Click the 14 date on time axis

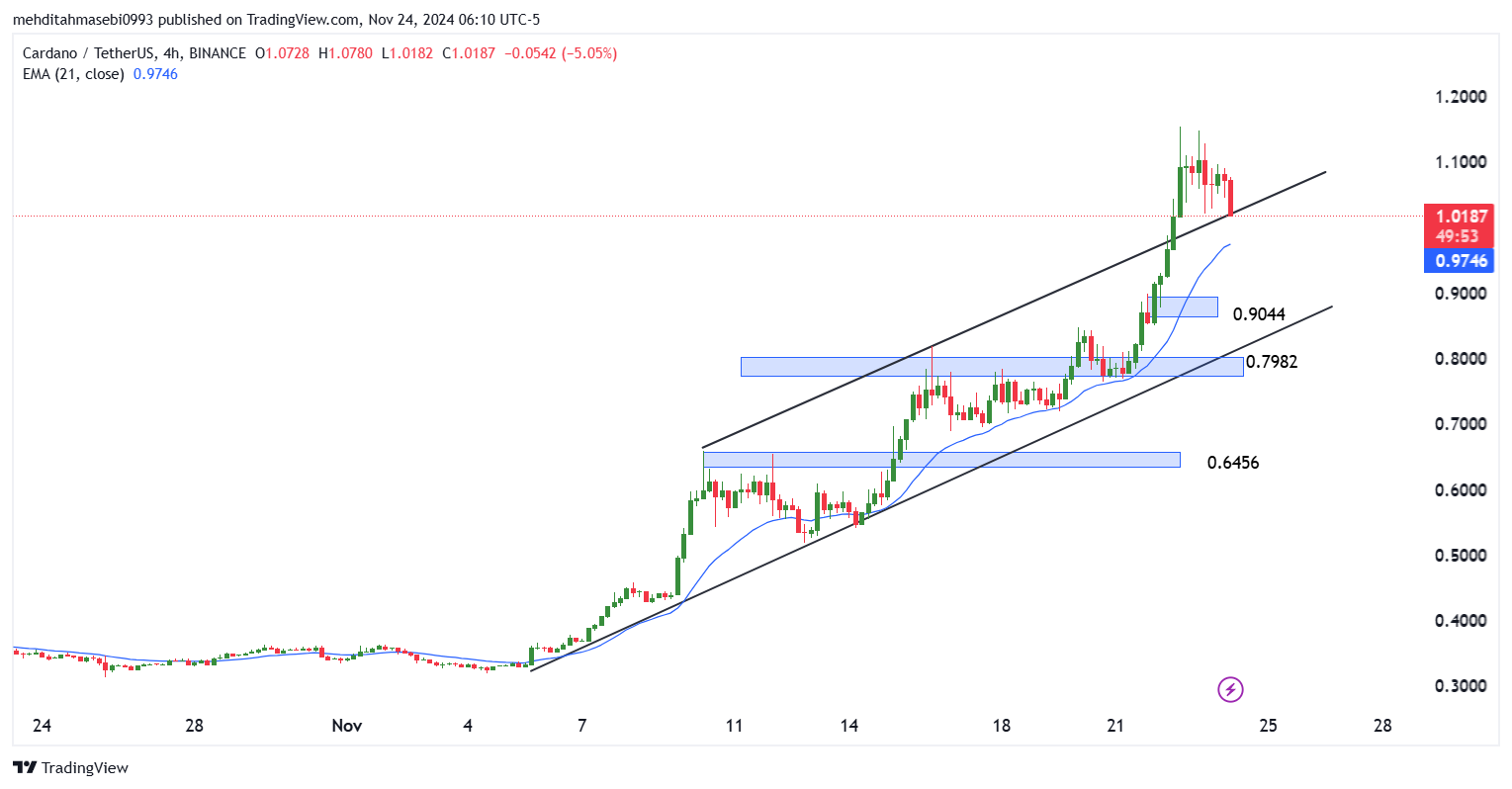849,726
